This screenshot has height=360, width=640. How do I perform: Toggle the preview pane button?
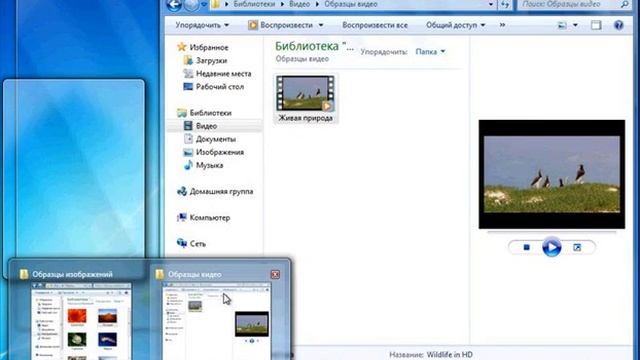tap(596, 25)
